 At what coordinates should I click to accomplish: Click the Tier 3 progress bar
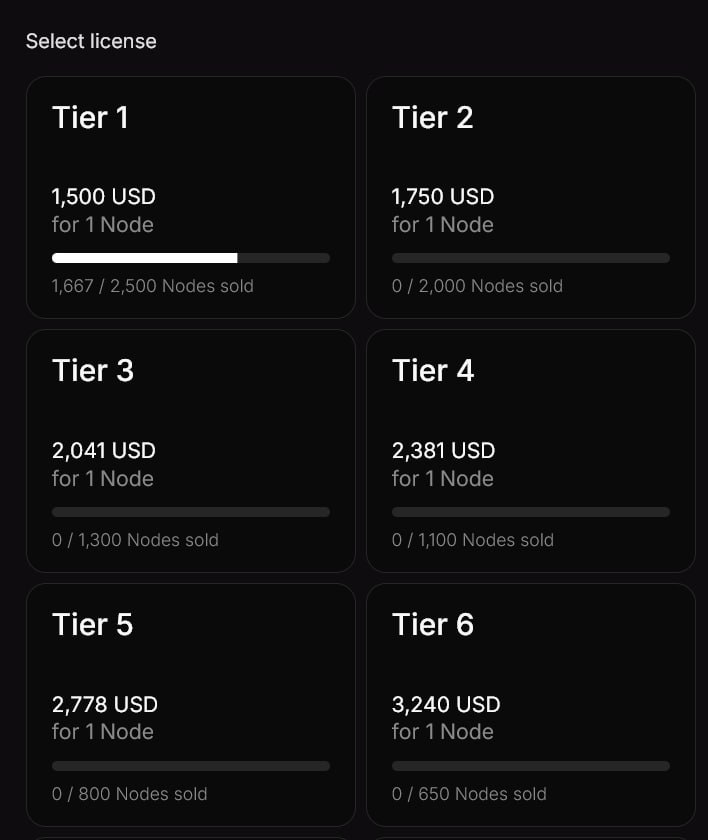[191, 512]
